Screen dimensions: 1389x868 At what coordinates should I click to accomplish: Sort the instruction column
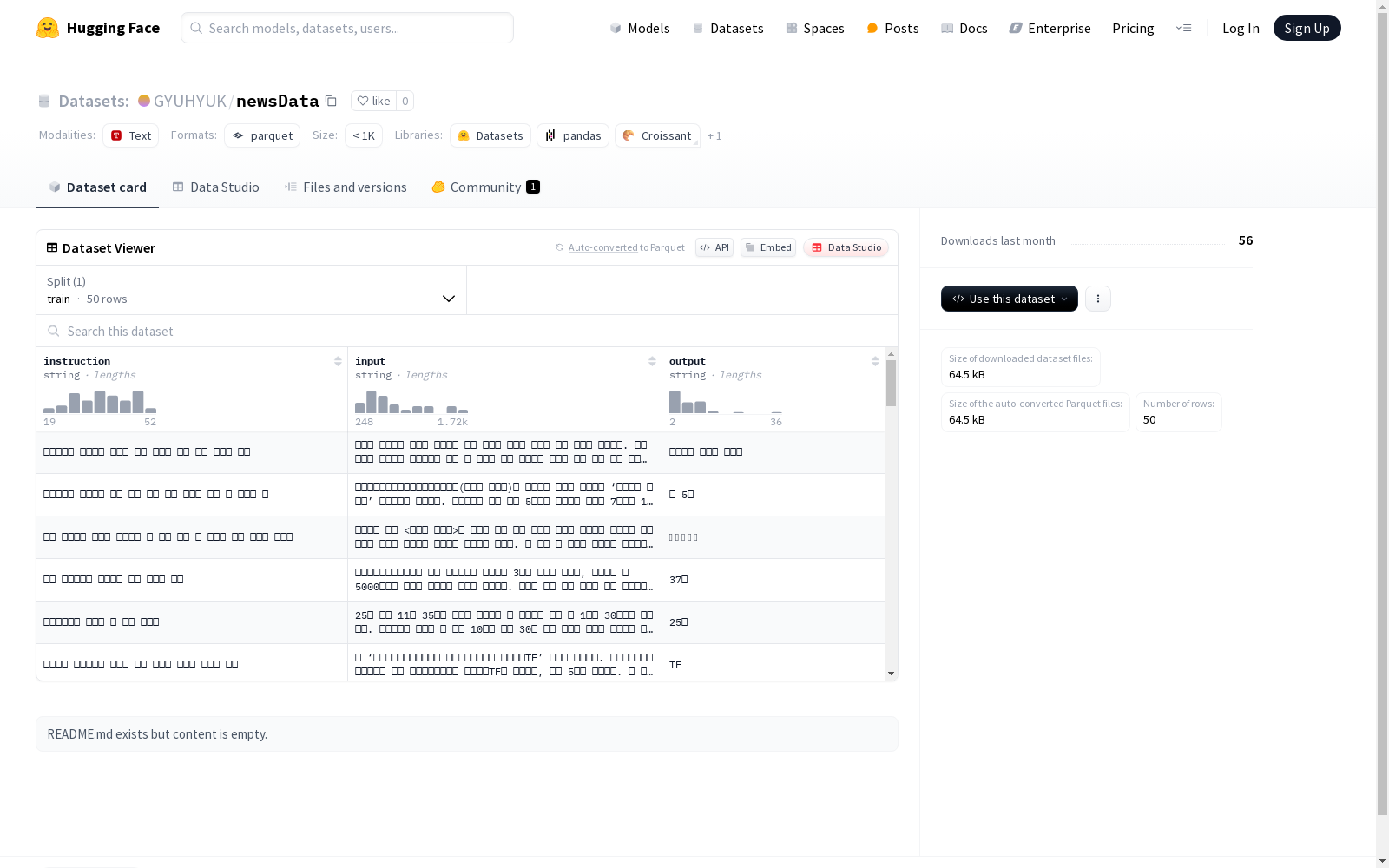tap(338, 361)
